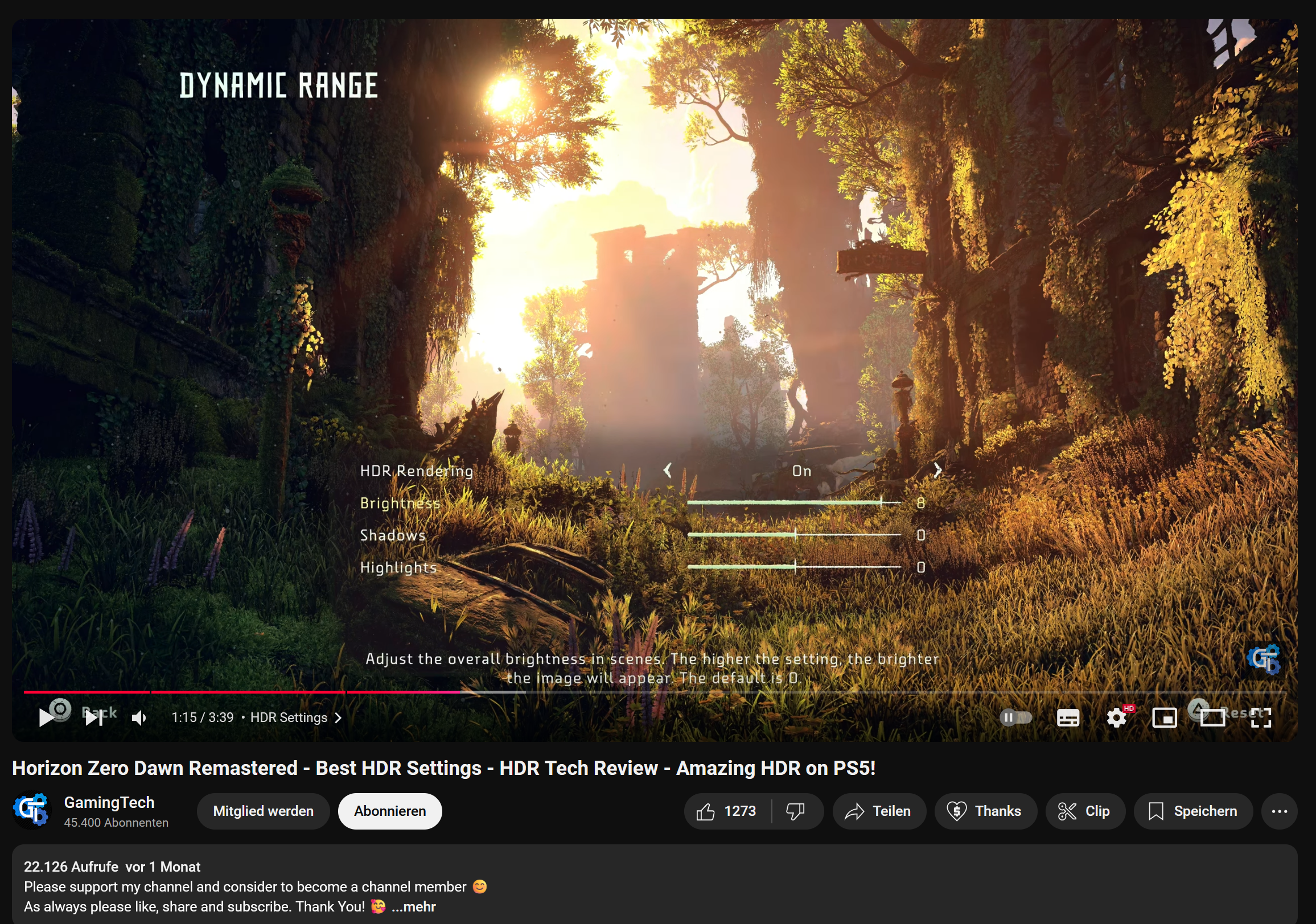The height and width of the screenshot is (924, 1316).
Task: Toggle the autoplay switch
Action: point(1015,717)
